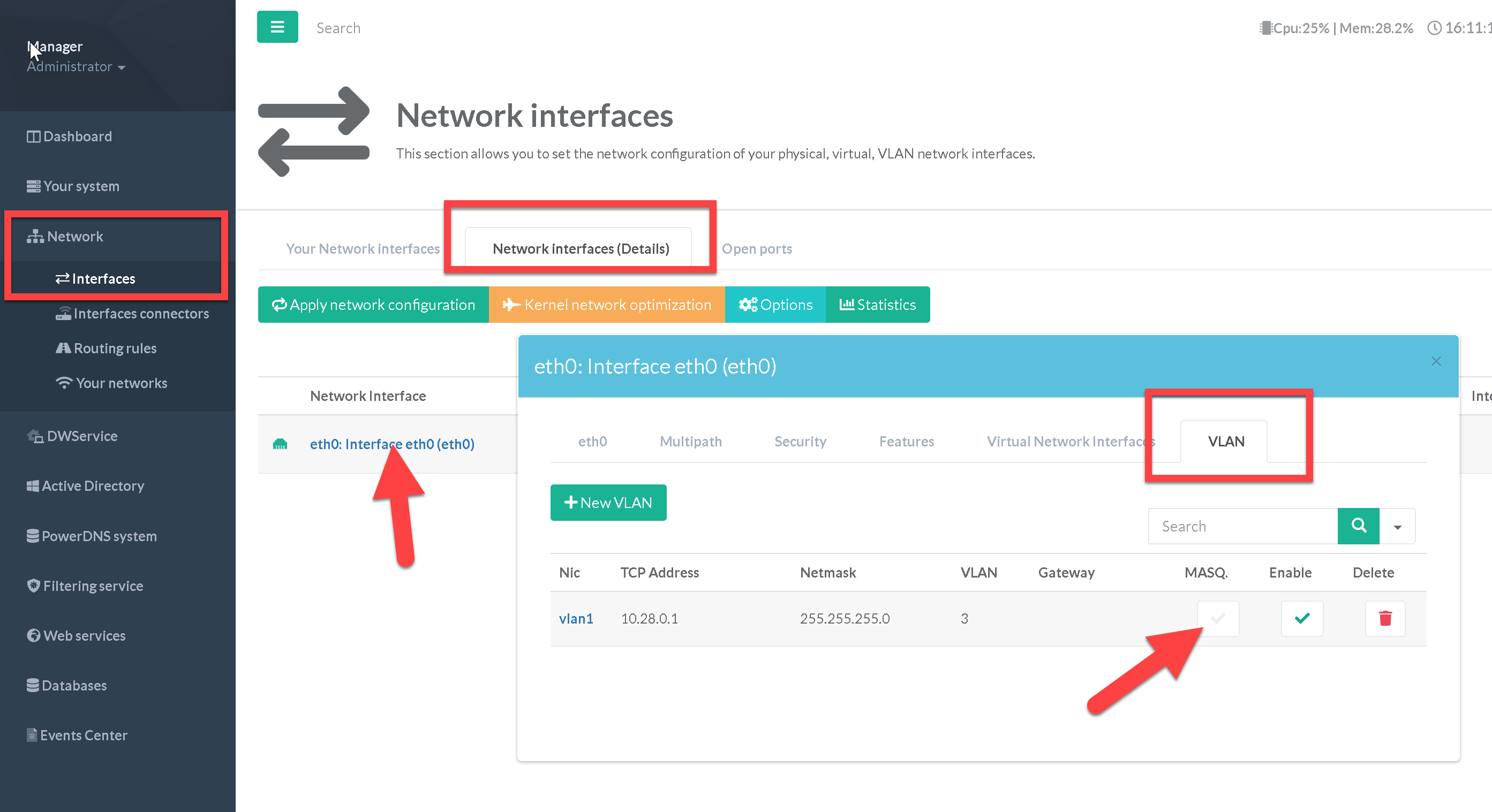Click the green hamburger menu icon
This screenshot has width=1492, height=812.
point(277,27)
